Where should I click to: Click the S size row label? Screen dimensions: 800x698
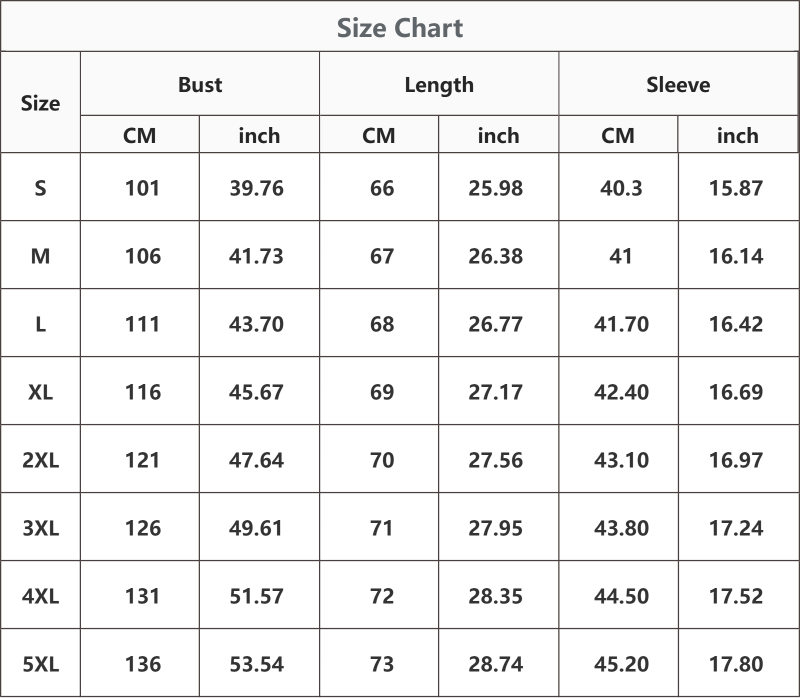40,188
